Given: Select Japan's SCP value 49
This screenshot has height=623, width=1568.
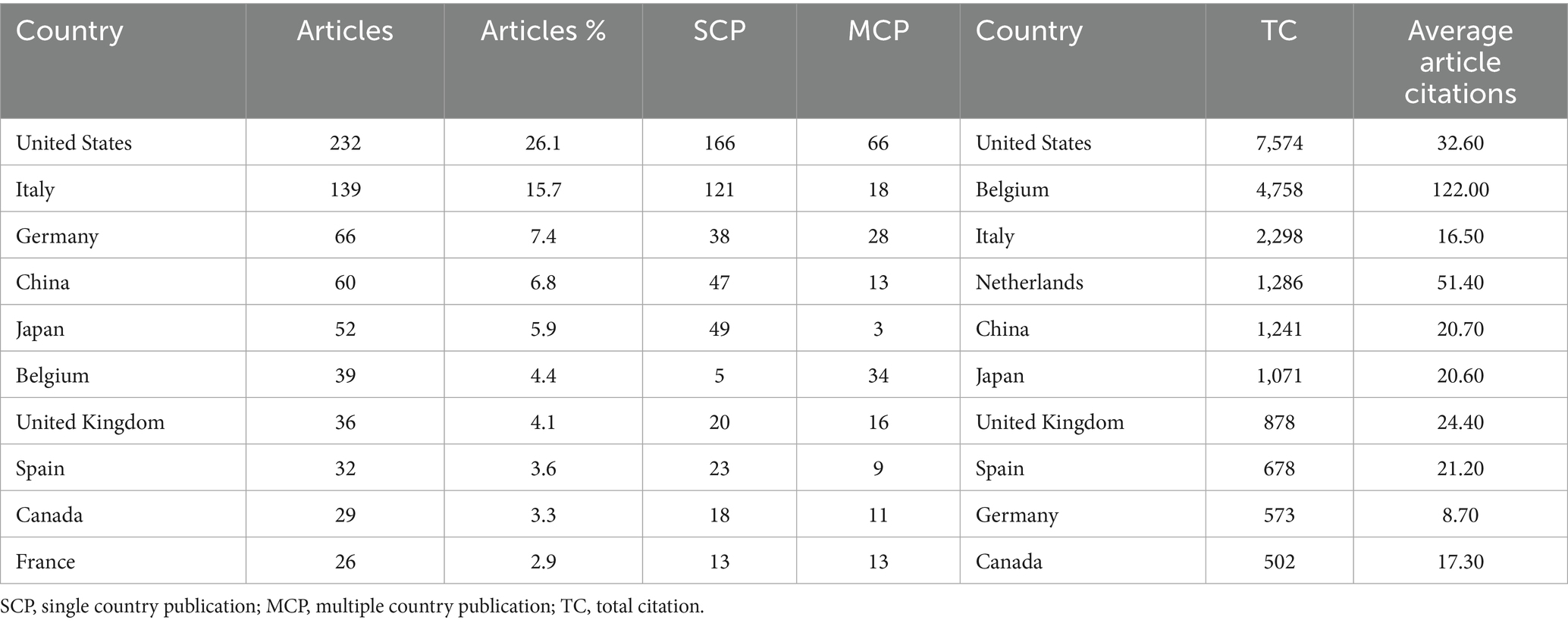Looking at the screenshot, I should pos(719,329).
